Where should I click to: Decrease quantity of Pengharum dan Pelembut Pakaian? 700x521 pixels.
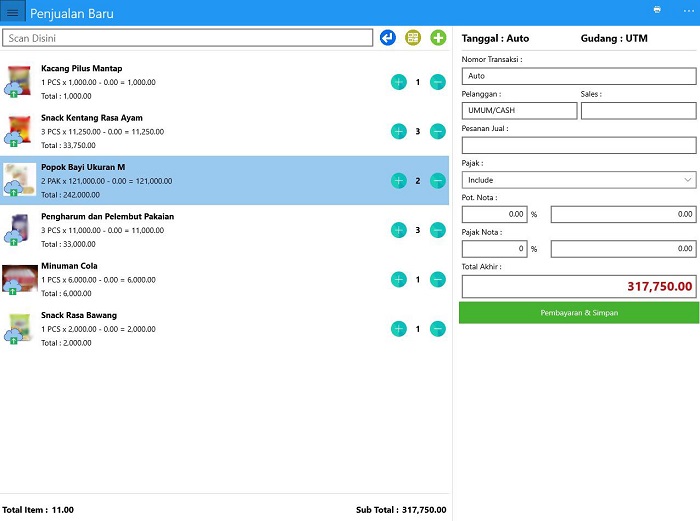point(438,230)
